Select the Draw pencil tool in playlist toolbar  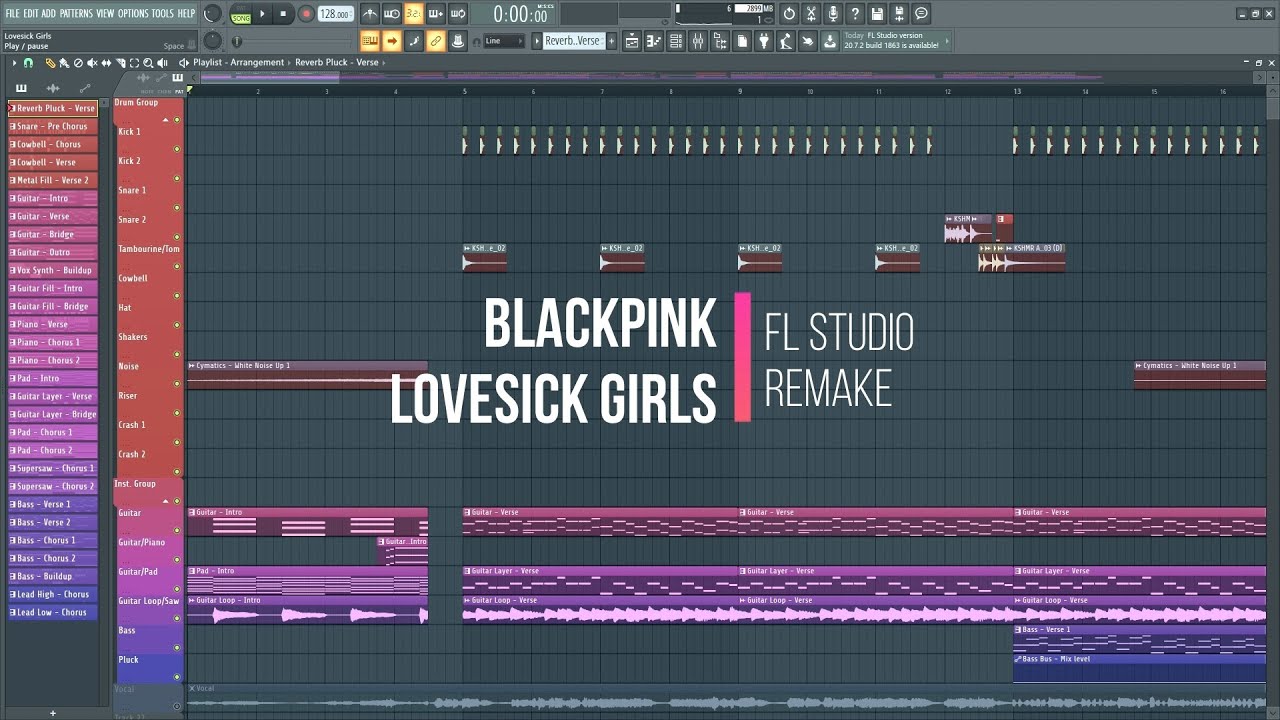tap(50, 63)
